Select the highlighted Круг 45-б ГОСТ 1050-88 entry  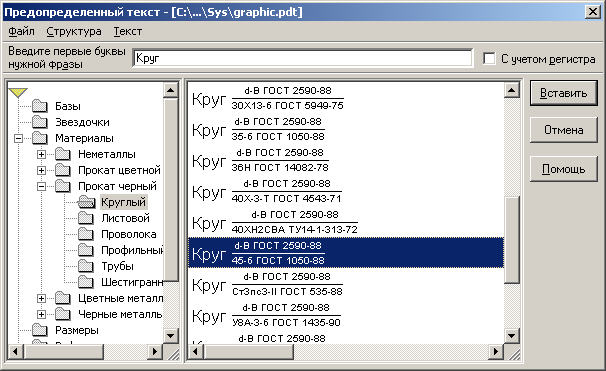click(x=346, y=253)
